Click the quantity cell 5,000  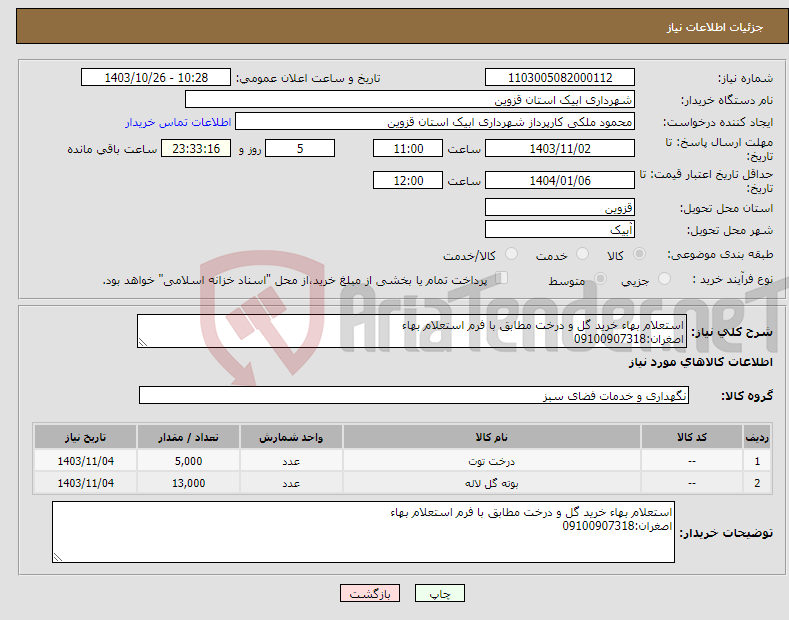coord(188,461)
